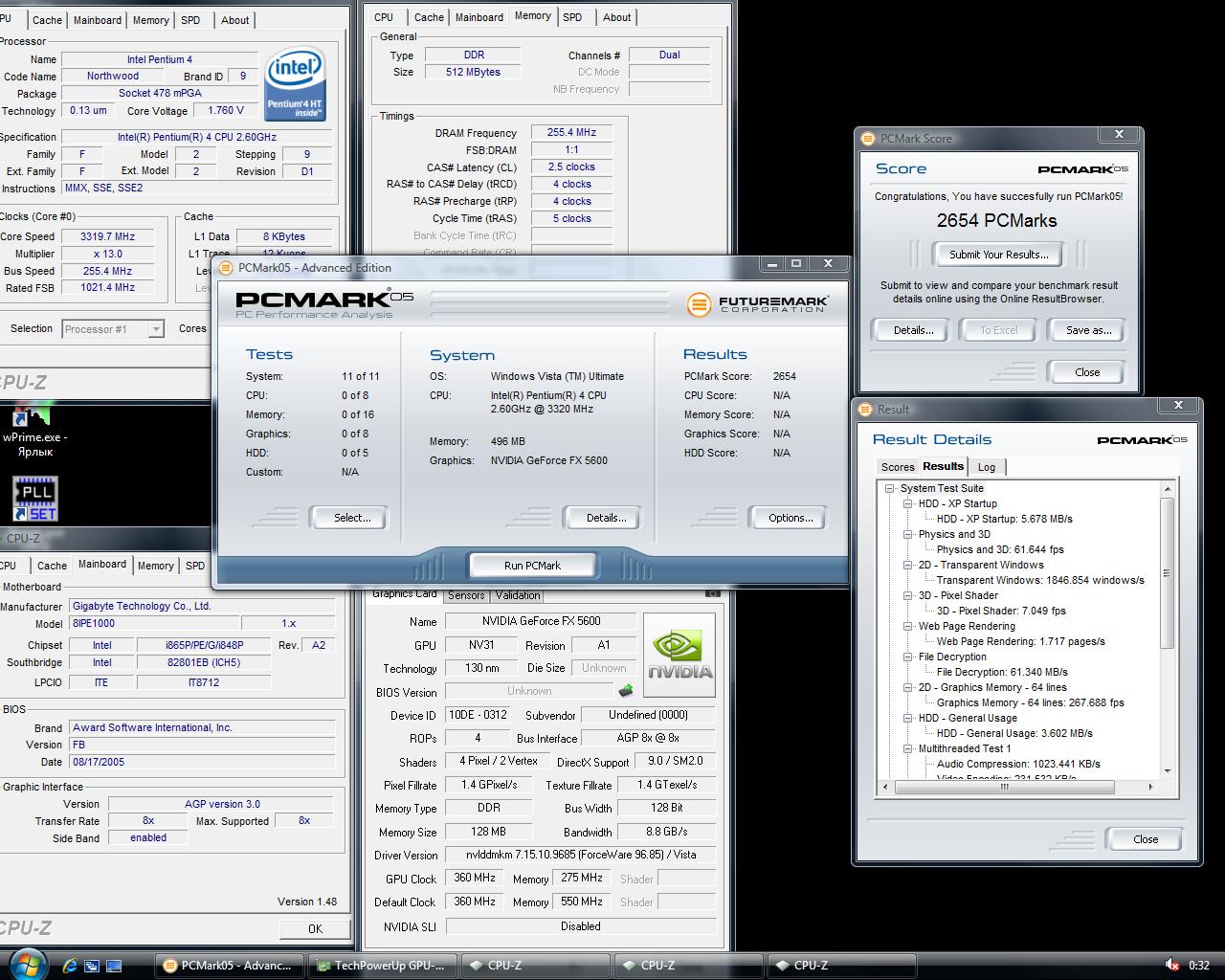The height and width of the screenshot is (980, 1225).
Task: Switch to the Scores tab in Result Details
Action: [898, 467]
